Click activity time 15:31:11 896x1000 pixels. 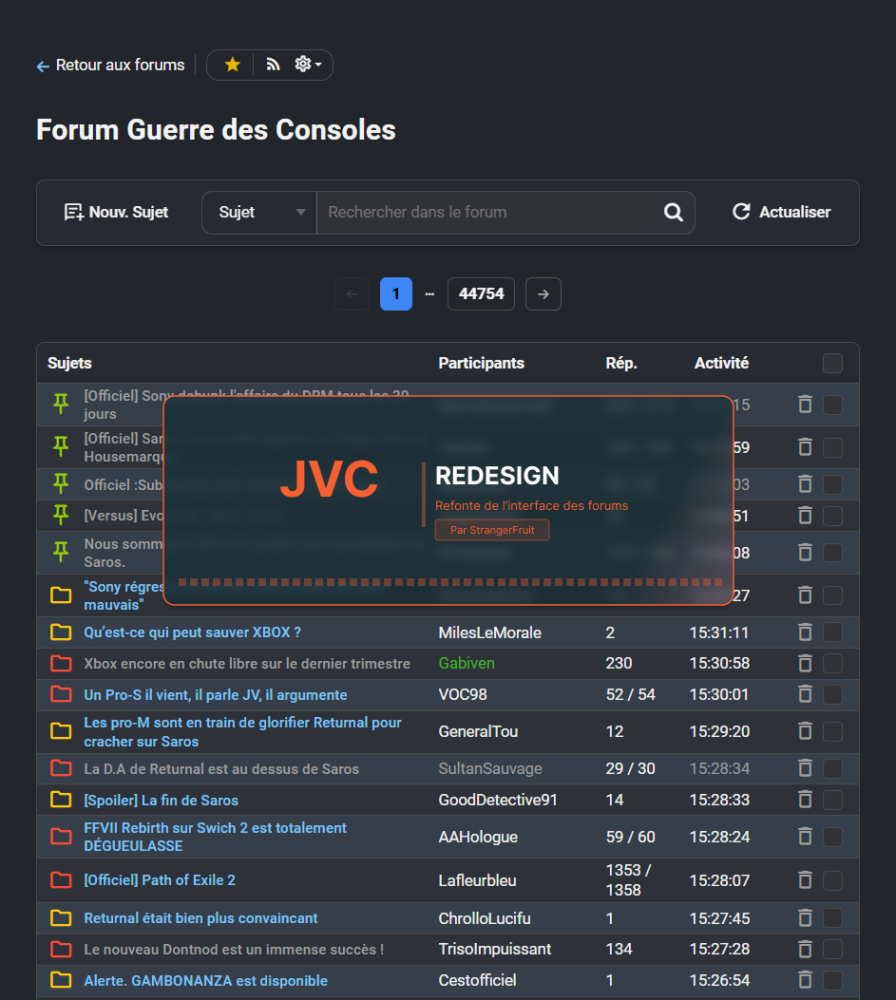[x=719, y=633]
